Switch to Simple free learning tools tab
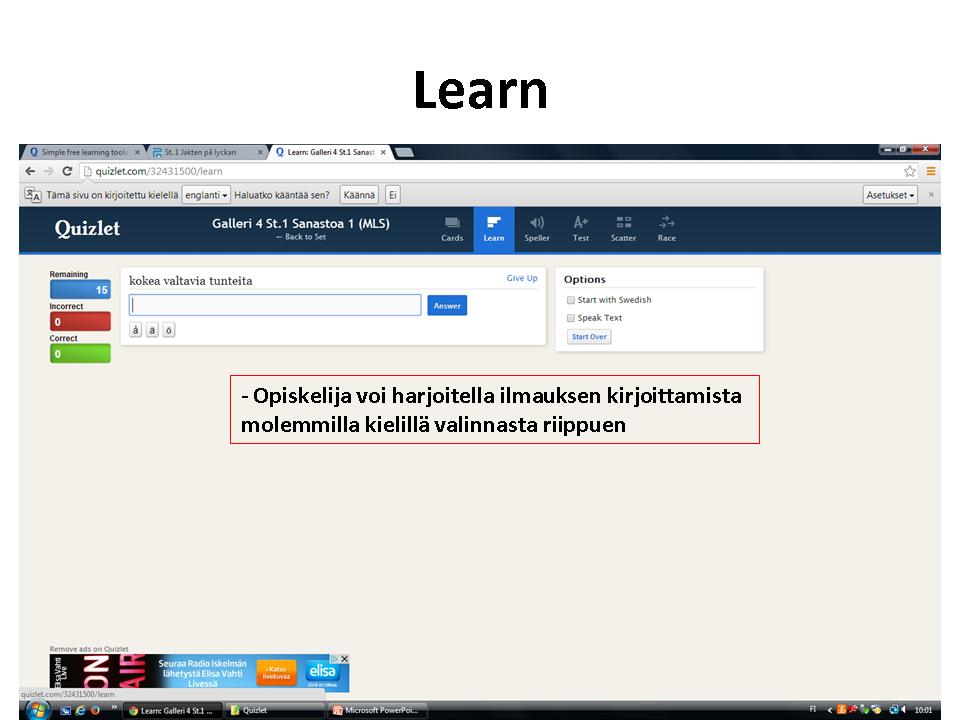Screen dimensions: 960x720 pyautogui.click(x=84, y=152)
